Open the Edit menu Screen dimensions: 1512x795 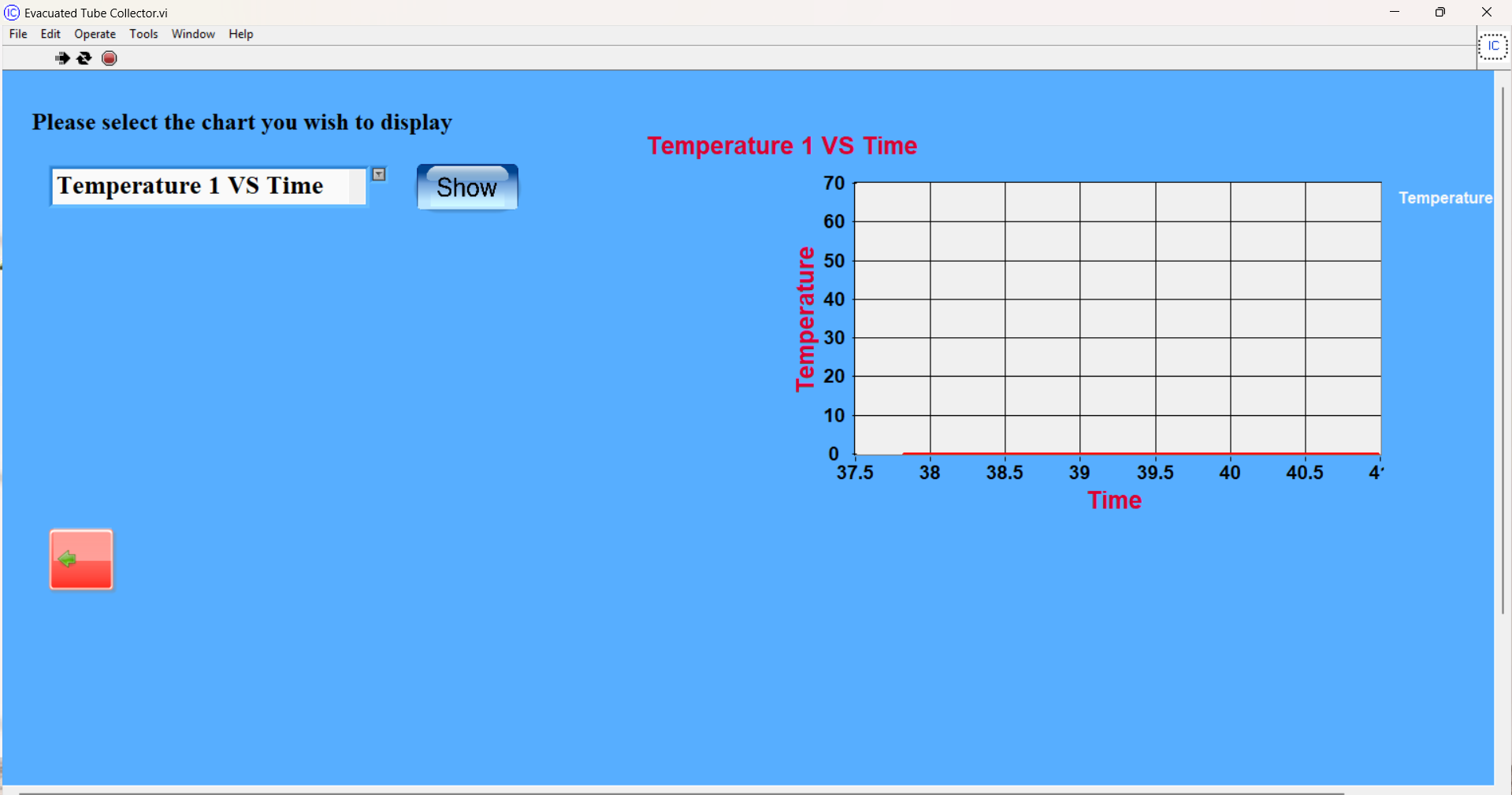[50, 34]
